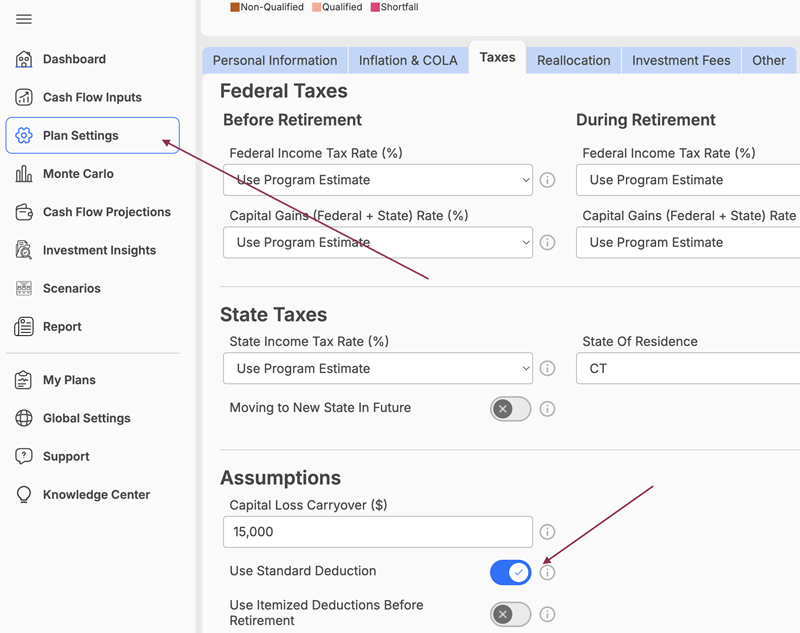Open the Dashboard from the sidebar

[75, 59]
